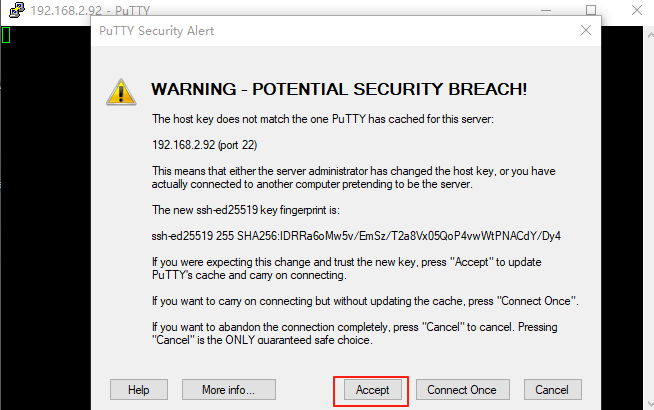Click the POTENTIAL SECURITY BREACH heading

(x=338, y=90)
